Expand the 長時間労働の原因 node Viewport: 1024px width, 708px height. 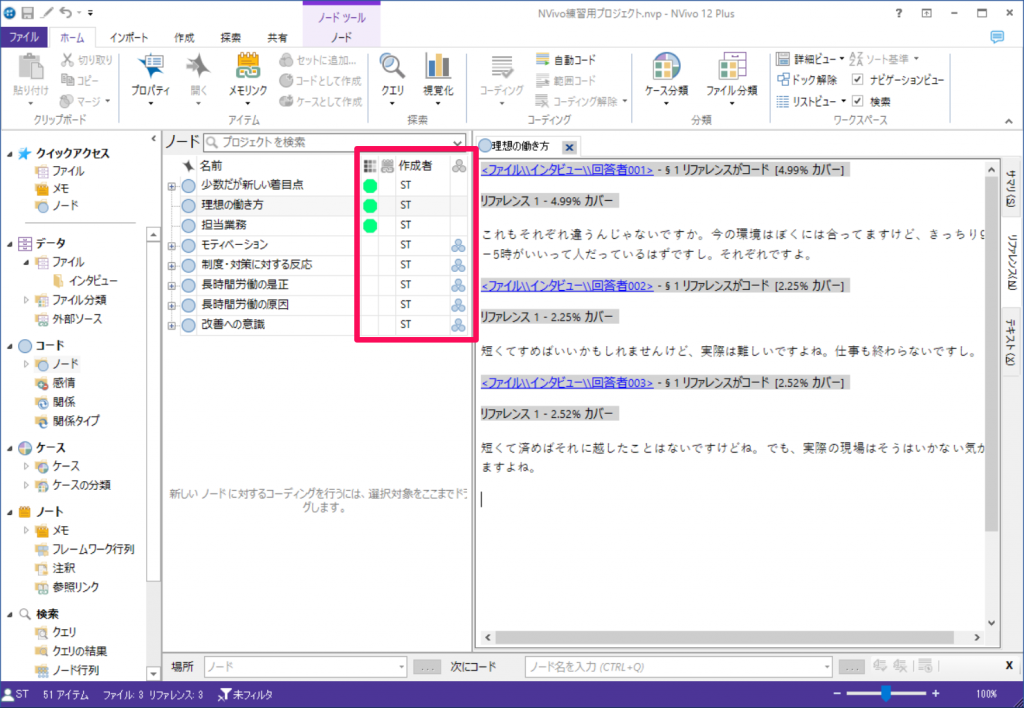[172, 305]
